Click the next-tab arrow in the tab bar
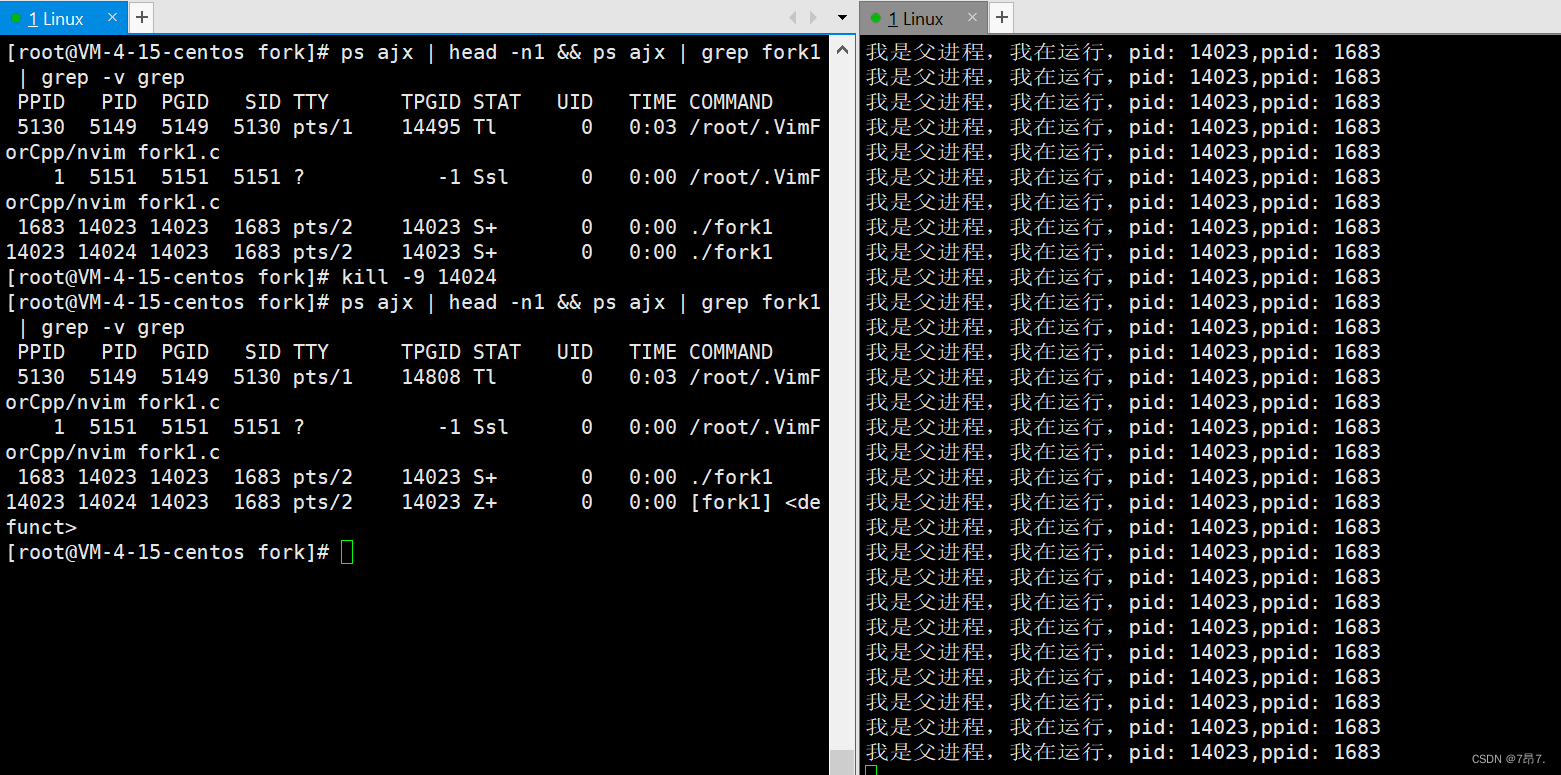 coord(814,18)
